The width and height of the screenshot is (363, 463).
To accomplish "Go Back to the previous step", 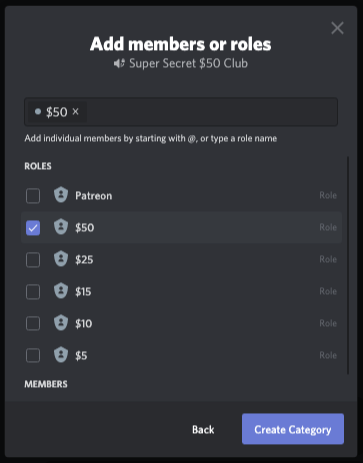I will (203, 429).
